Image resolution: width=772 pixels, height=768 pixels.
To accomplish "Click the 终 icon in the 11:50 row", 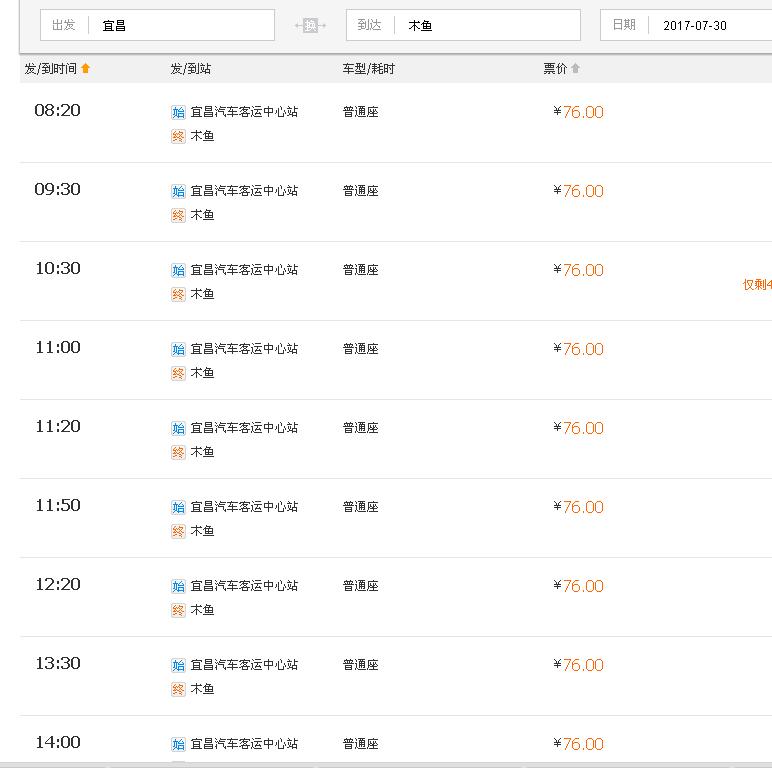I will pos(178,531).
